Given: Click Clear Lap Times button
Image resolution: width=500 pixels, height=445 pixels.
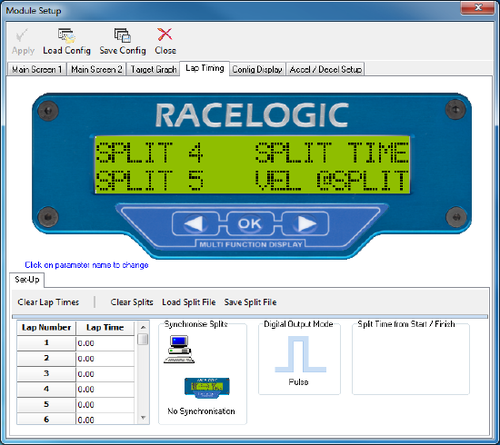Looking at the screenshot, I should coord(48,302).
